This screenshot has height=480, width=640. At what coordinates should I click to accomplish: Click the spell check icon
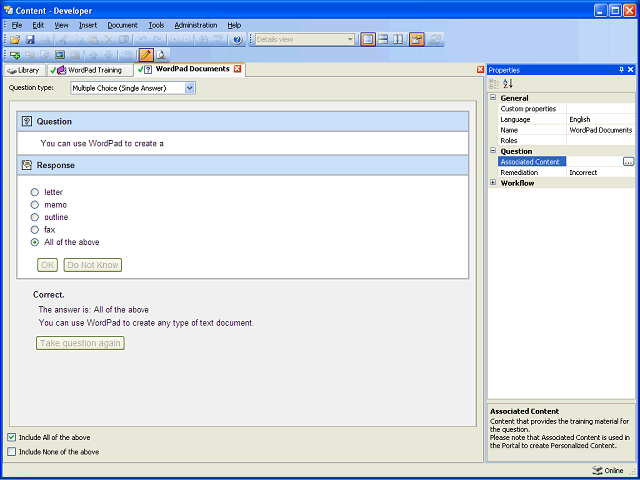(x=219, y=40)
